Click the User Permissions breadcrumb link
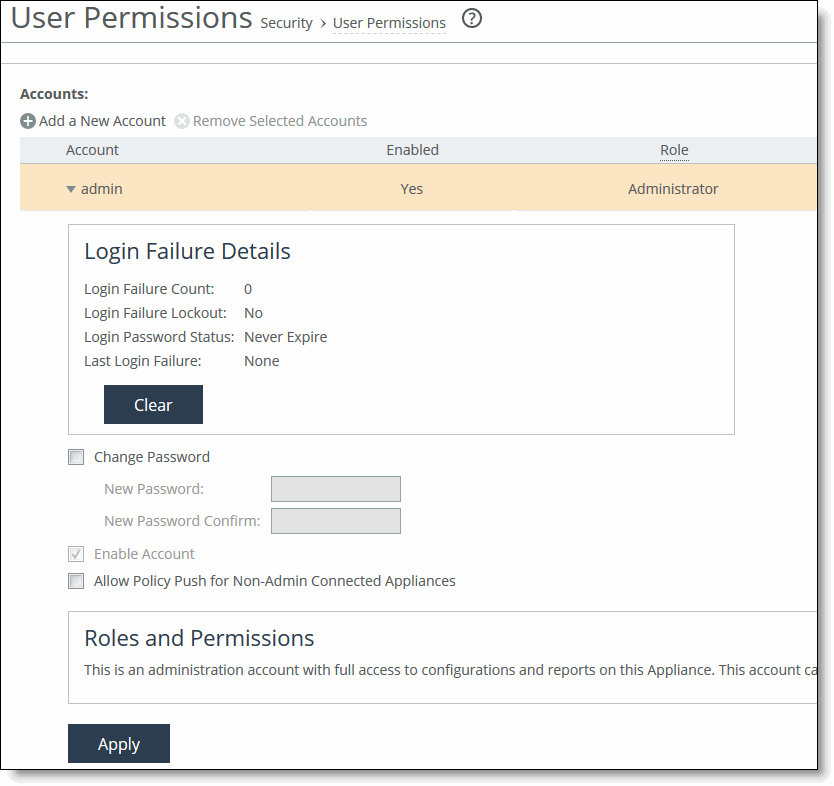 tap(389, 23)
